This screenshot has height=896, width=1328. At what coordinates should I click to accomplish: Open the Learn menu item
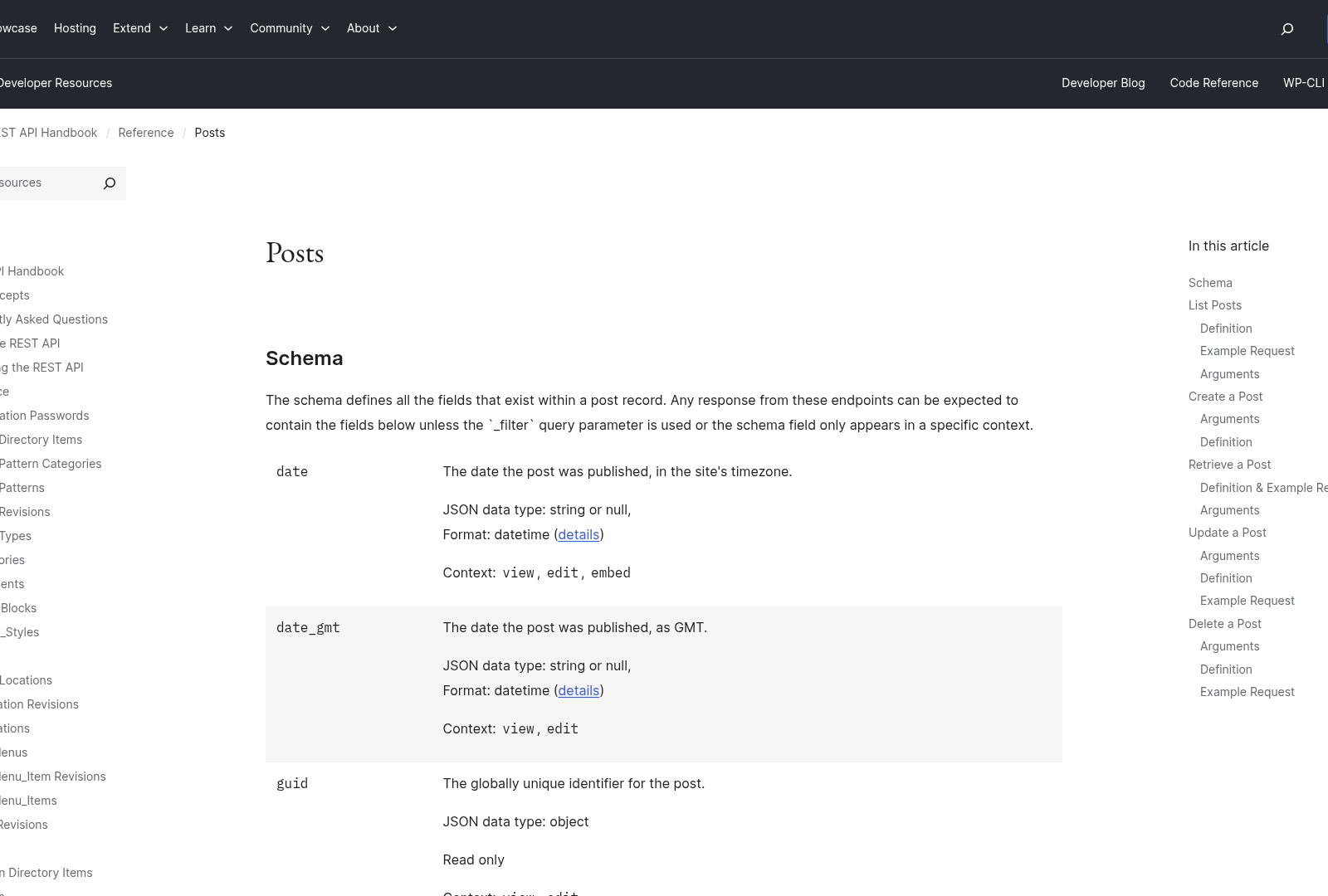tap(200, 28)
